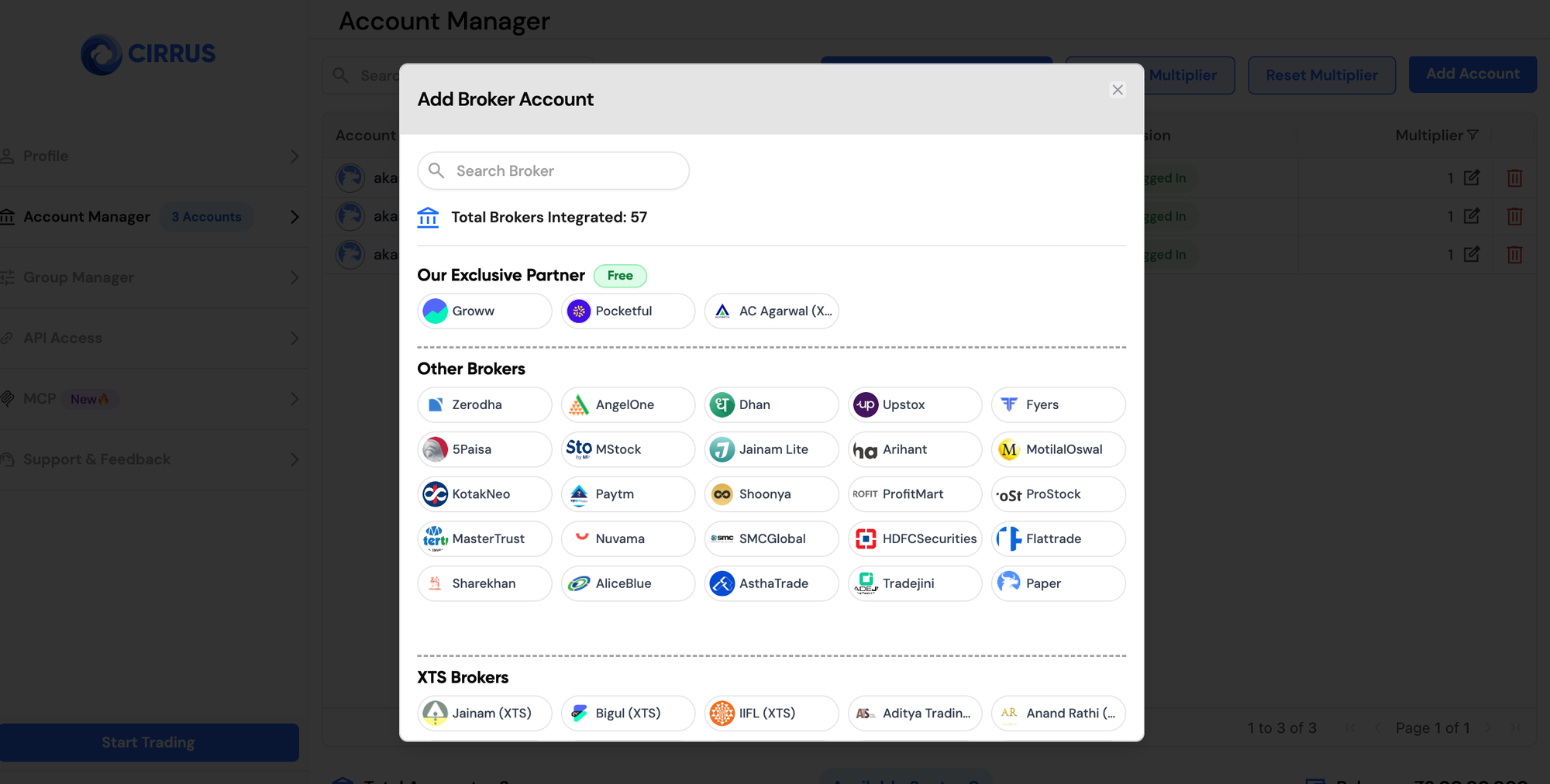The image size is (1550, 784).
Task: Select AC Agarwal broker chip
Action: pyautogui.click(x=771, y=311)
